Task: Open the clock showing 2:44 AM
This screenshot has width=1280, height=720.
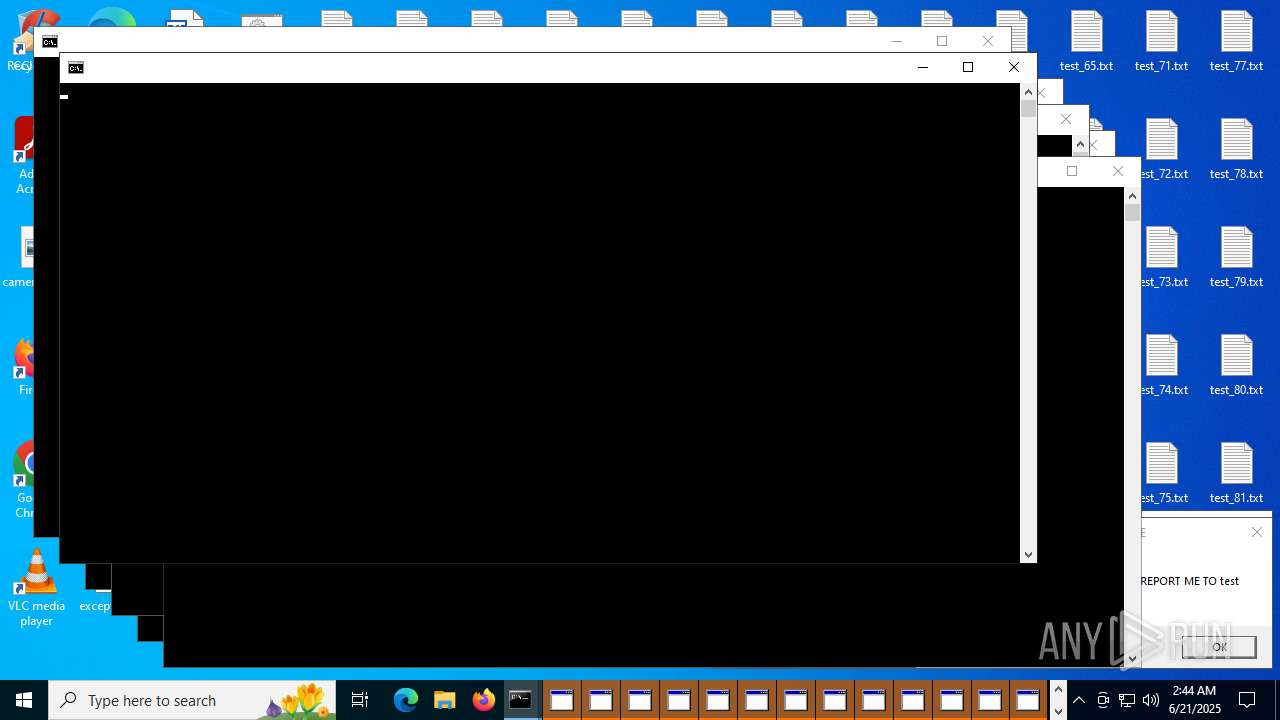Action: point(1194,700)
